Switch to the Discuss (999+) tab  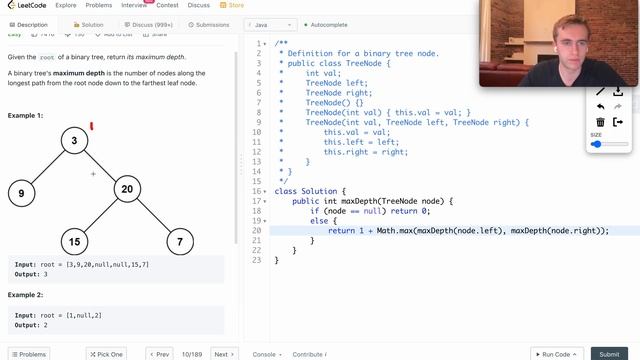[149, 25]
